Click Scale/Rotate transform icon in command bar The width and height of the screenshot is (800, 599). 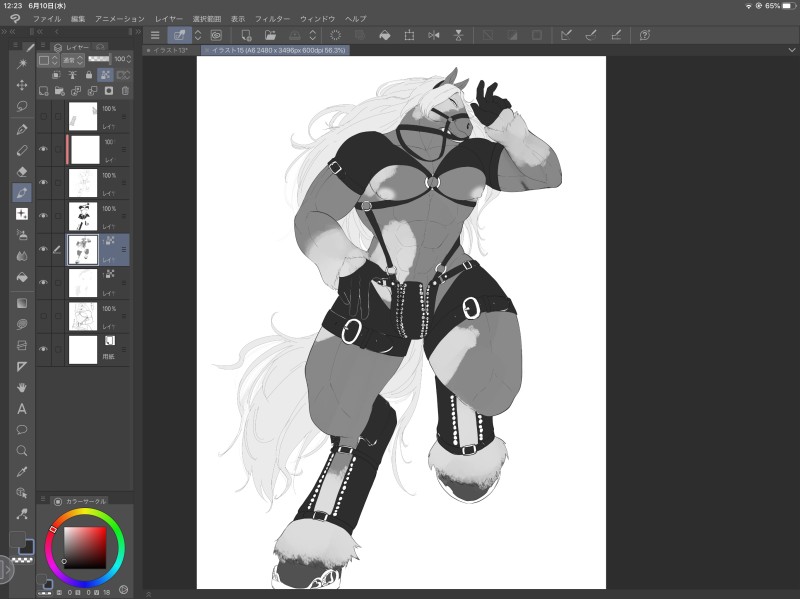pyautogui.click(x=409, y=35)
